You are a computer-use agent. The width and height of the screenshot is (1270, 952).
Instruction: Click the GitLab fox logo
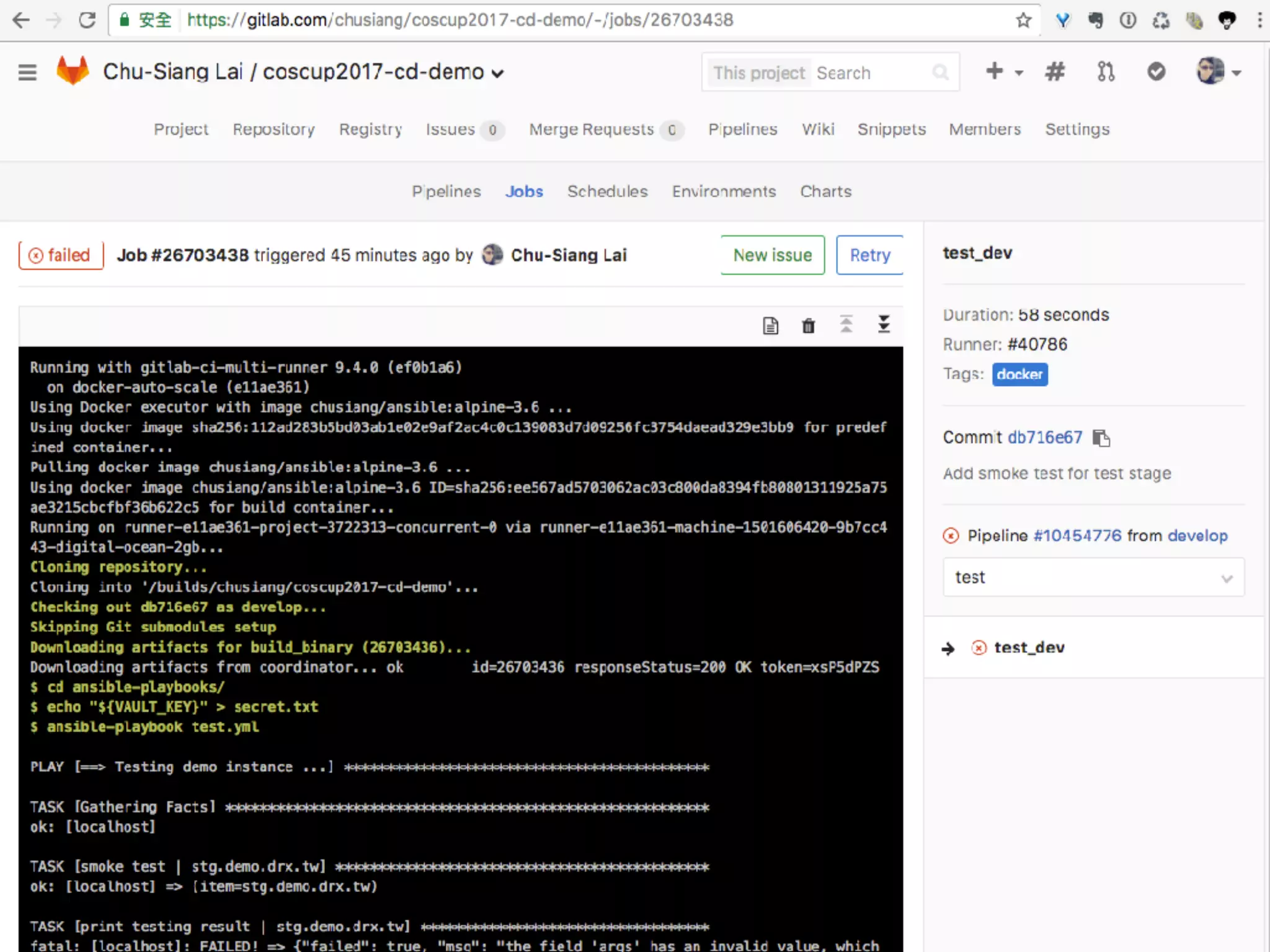click(73, 71)
